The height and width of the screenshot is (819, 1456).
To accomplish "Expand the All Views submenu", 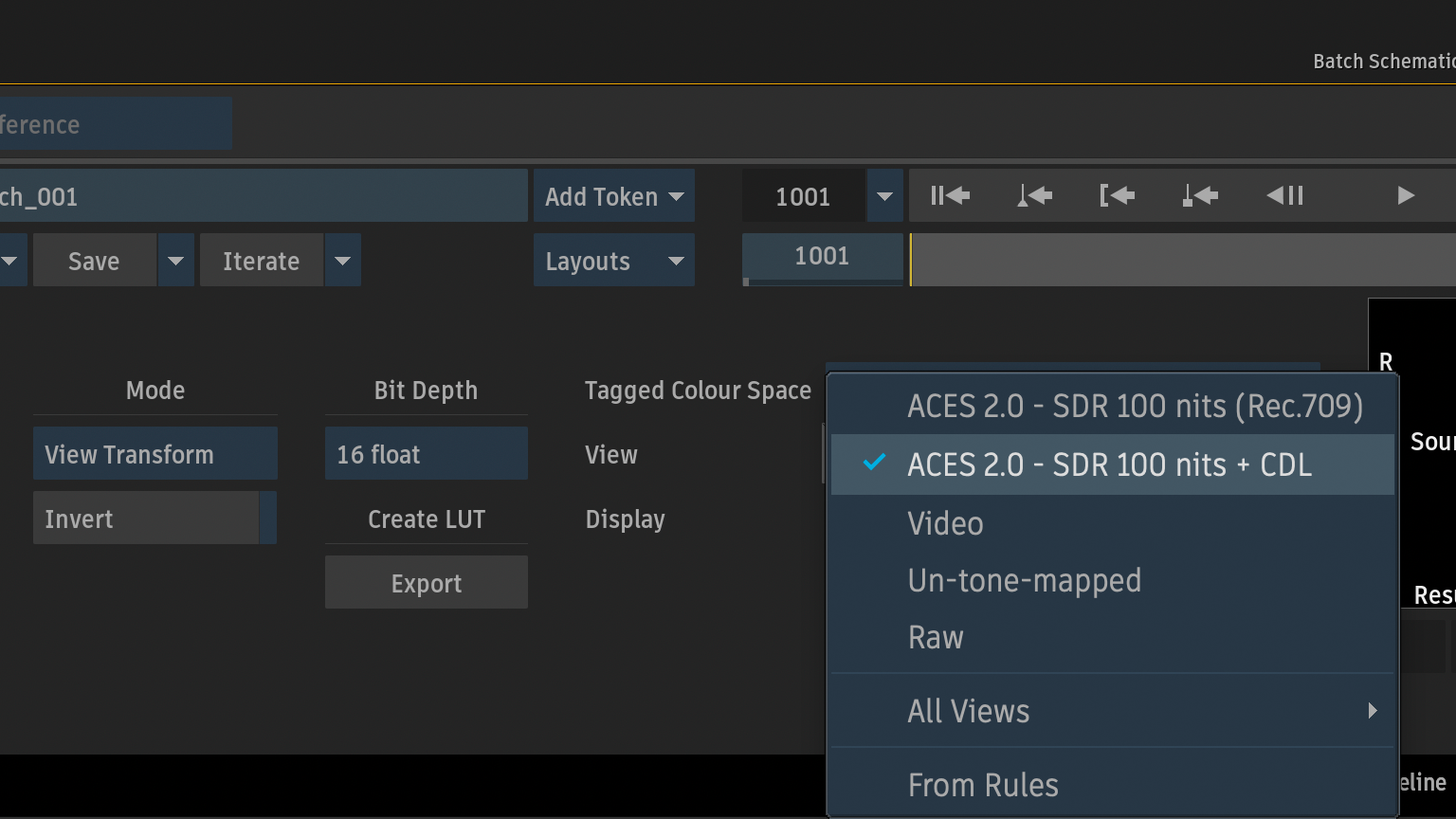I will (1109, 711).
